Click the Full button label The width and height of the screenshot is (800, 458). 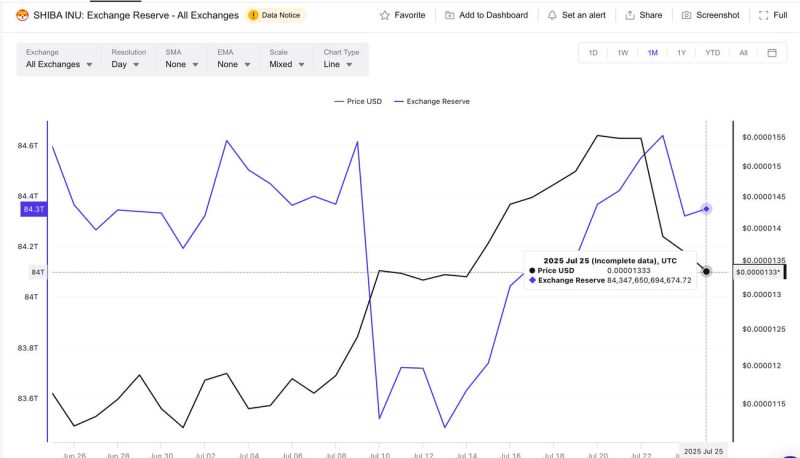[x=780, y=15]
